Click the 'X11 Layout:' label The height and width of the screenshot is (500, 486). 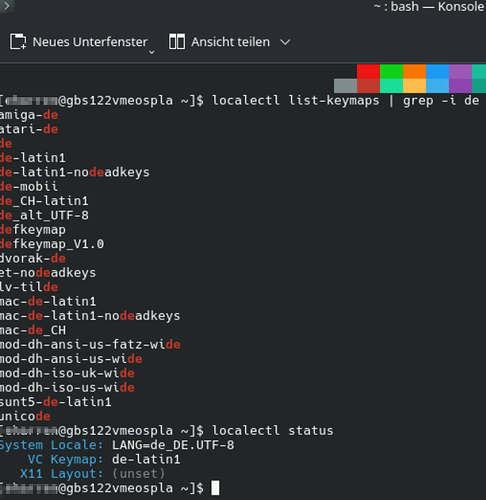tap(62, 474)
